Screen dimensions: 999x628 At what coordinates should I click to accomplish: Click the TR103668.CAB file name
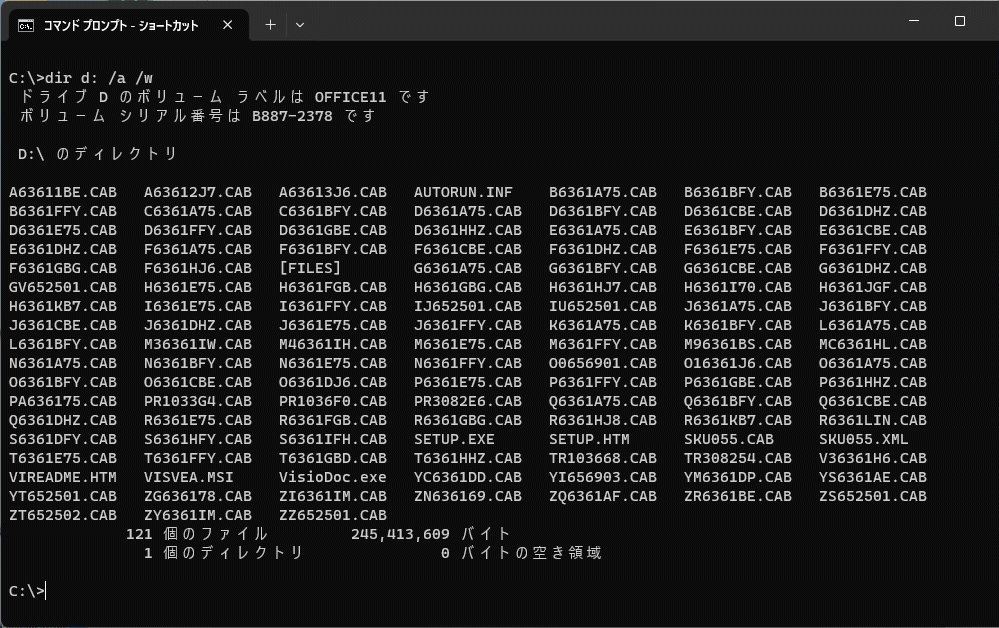coord(603,459)
